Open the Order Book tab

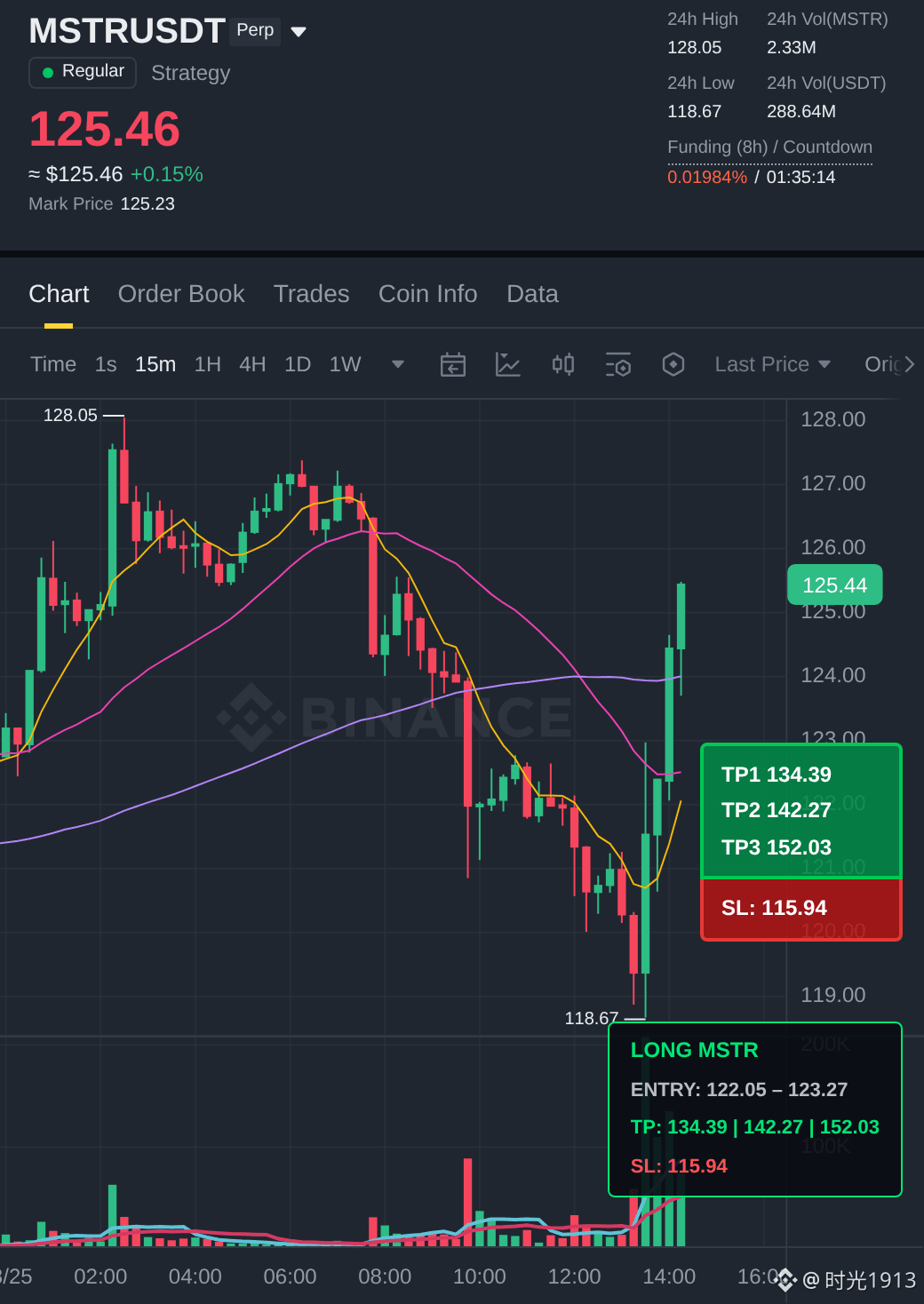181,294
